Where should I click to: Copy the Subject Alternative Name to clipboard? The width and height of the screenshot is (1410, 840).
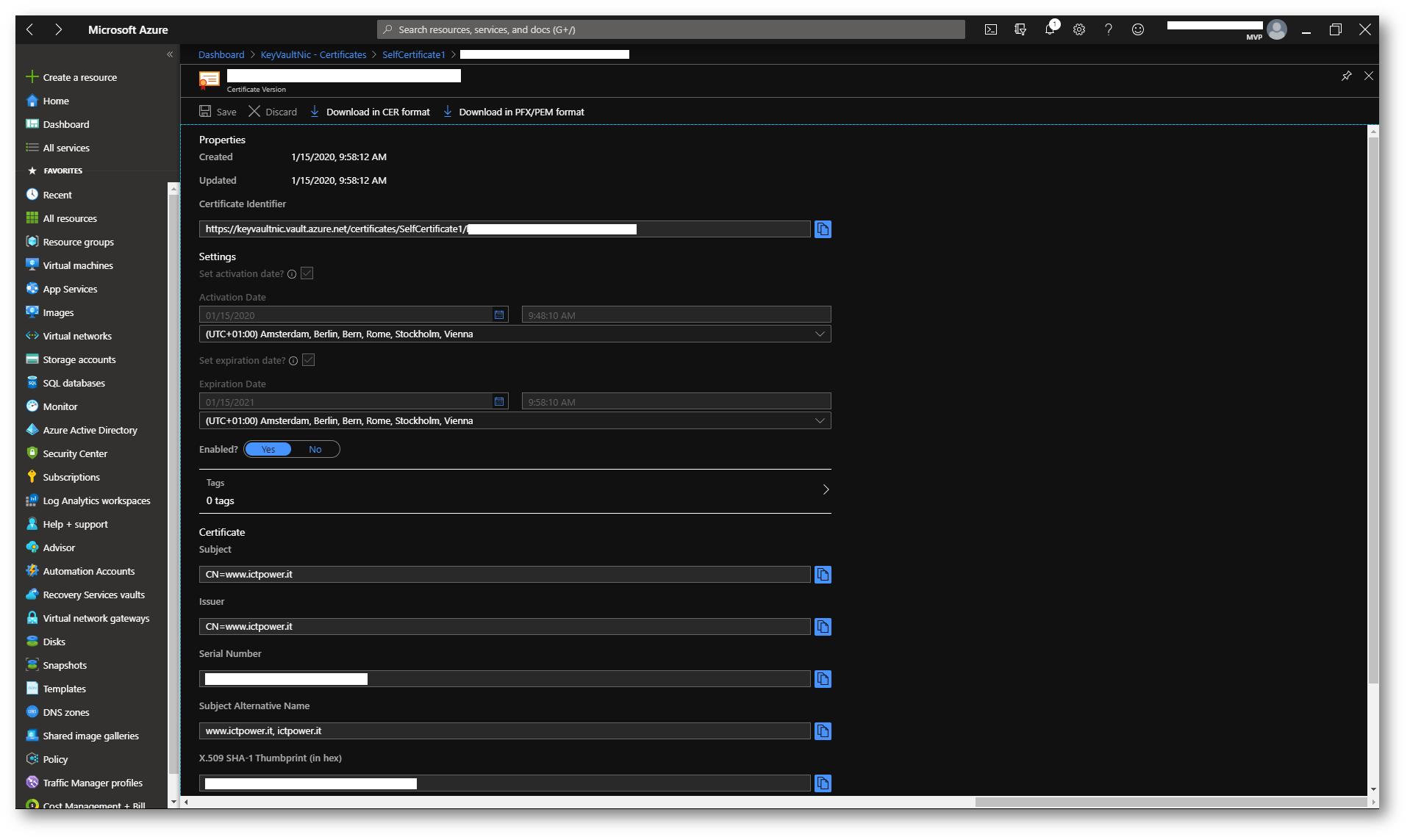[823, 731]
